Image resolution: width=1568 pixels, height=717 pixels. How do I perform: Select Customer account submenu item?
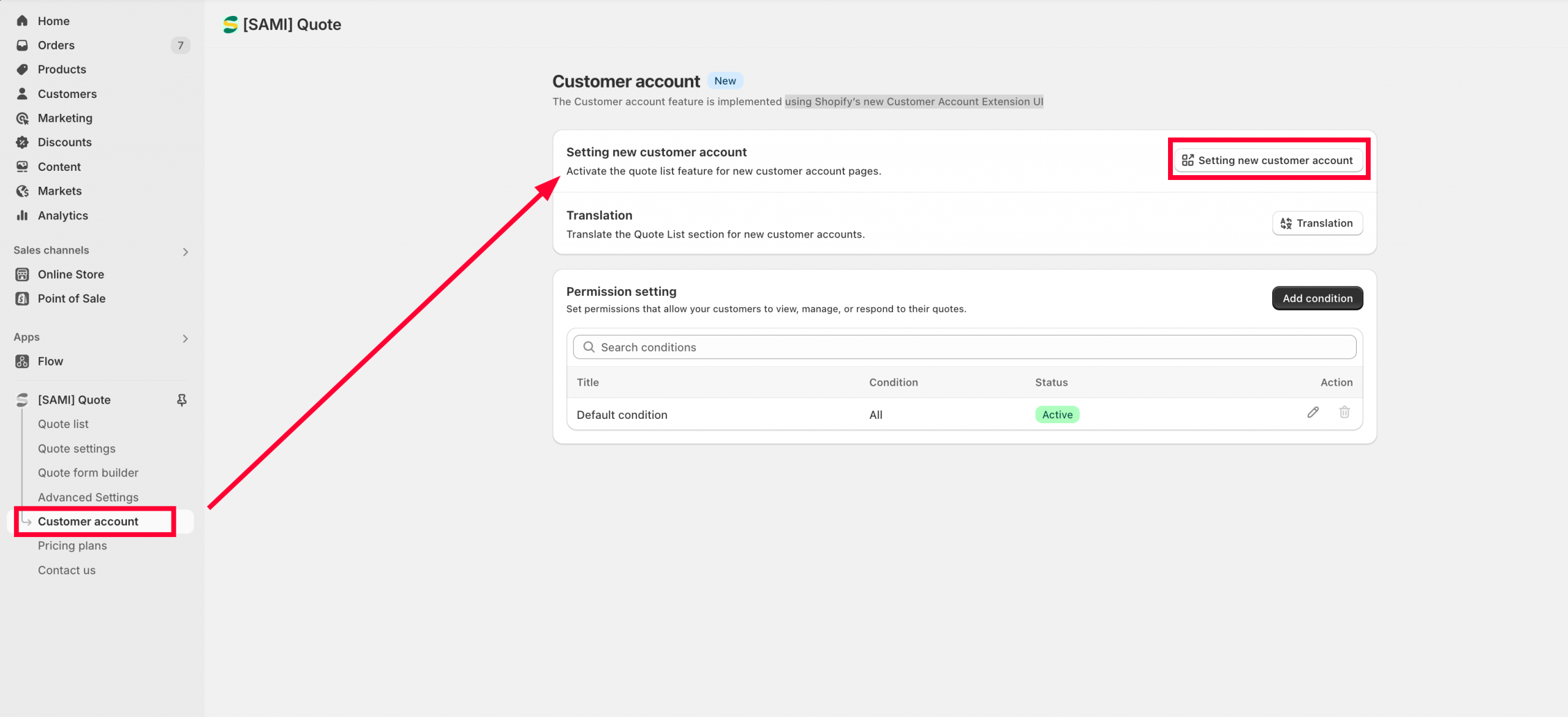[88, 522]
